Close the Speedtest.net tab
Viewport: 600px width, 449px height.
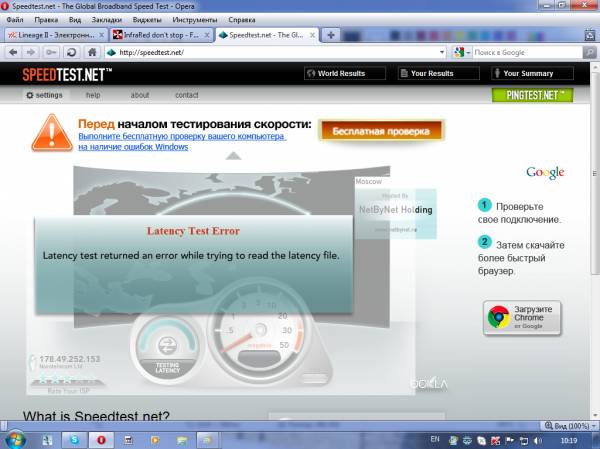(312, 35)
